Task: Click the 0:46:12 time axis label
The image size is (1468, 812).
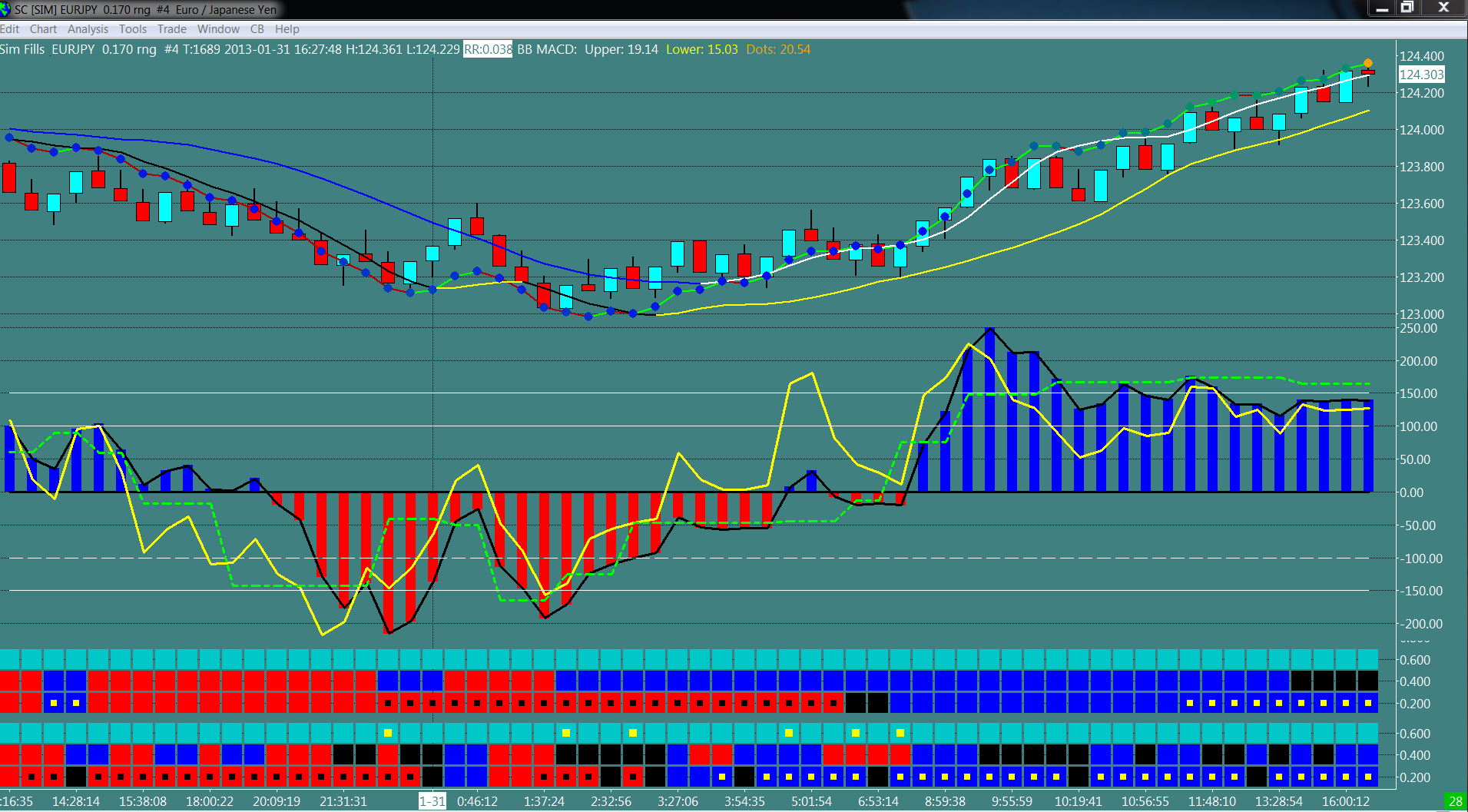Action: pyautogui.click(x=477, y=801)
